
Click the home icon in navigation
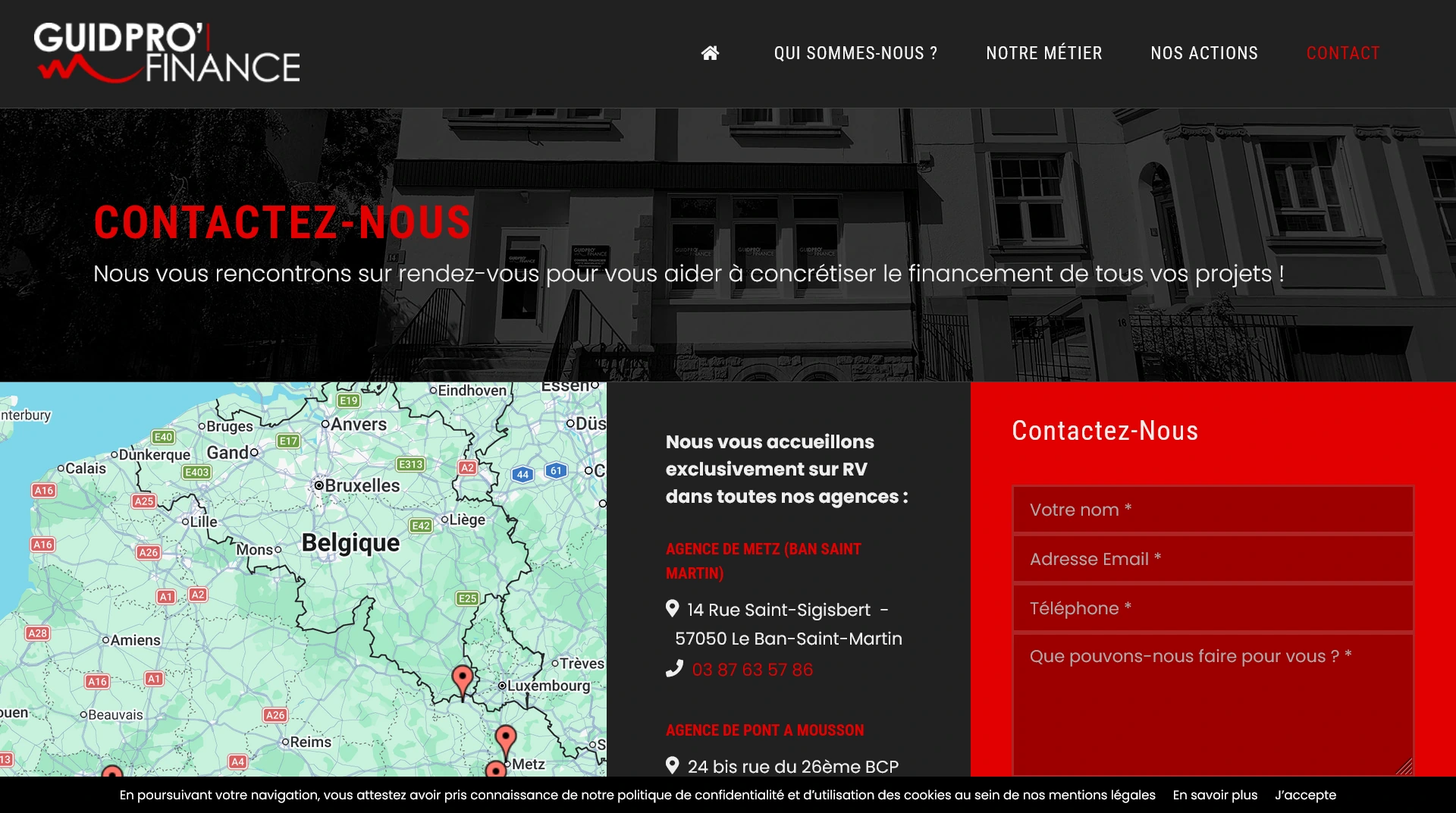click(x=710, y=53)
